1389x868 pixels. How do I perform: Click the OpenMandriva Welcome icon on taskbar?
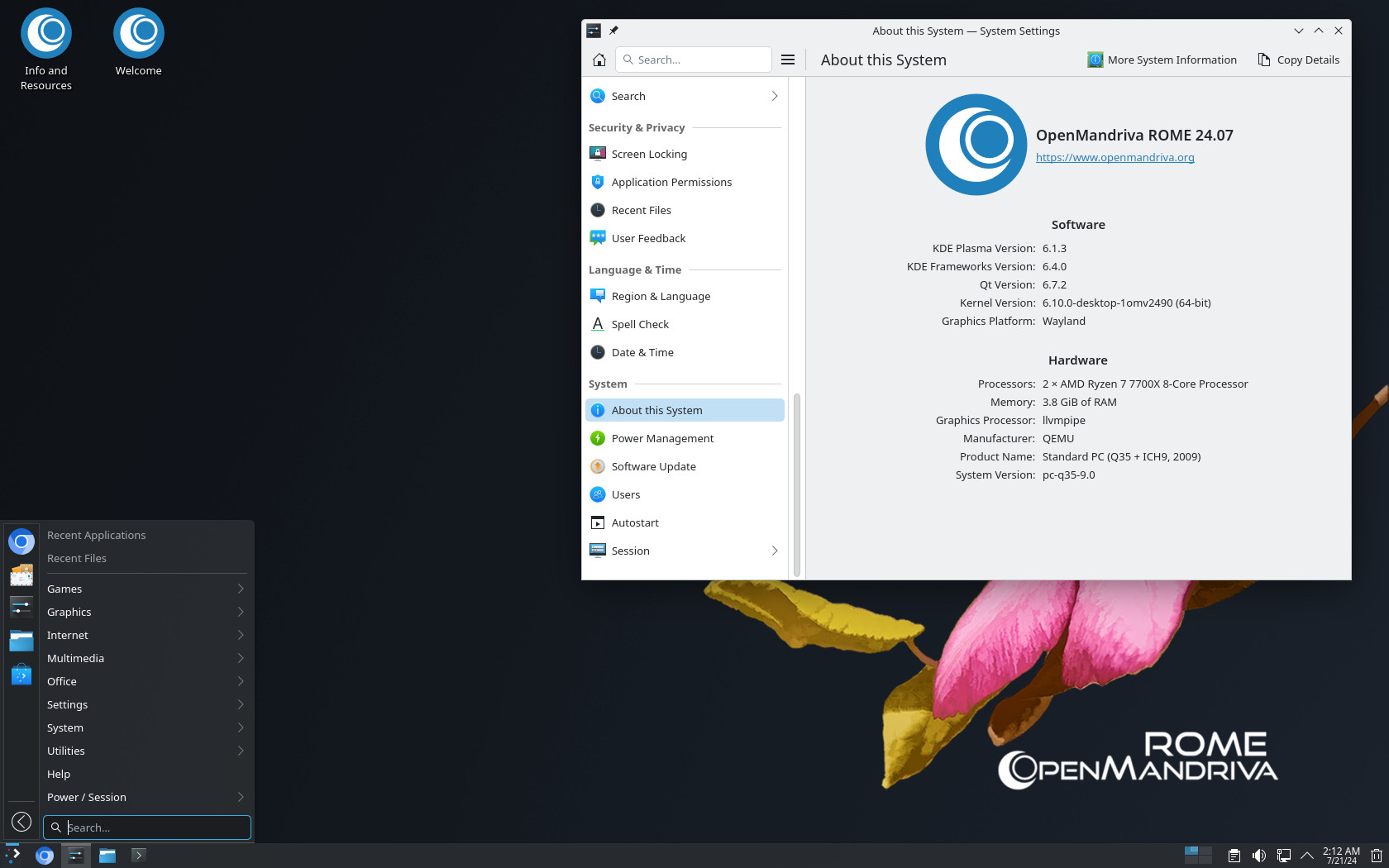point(45,855)
